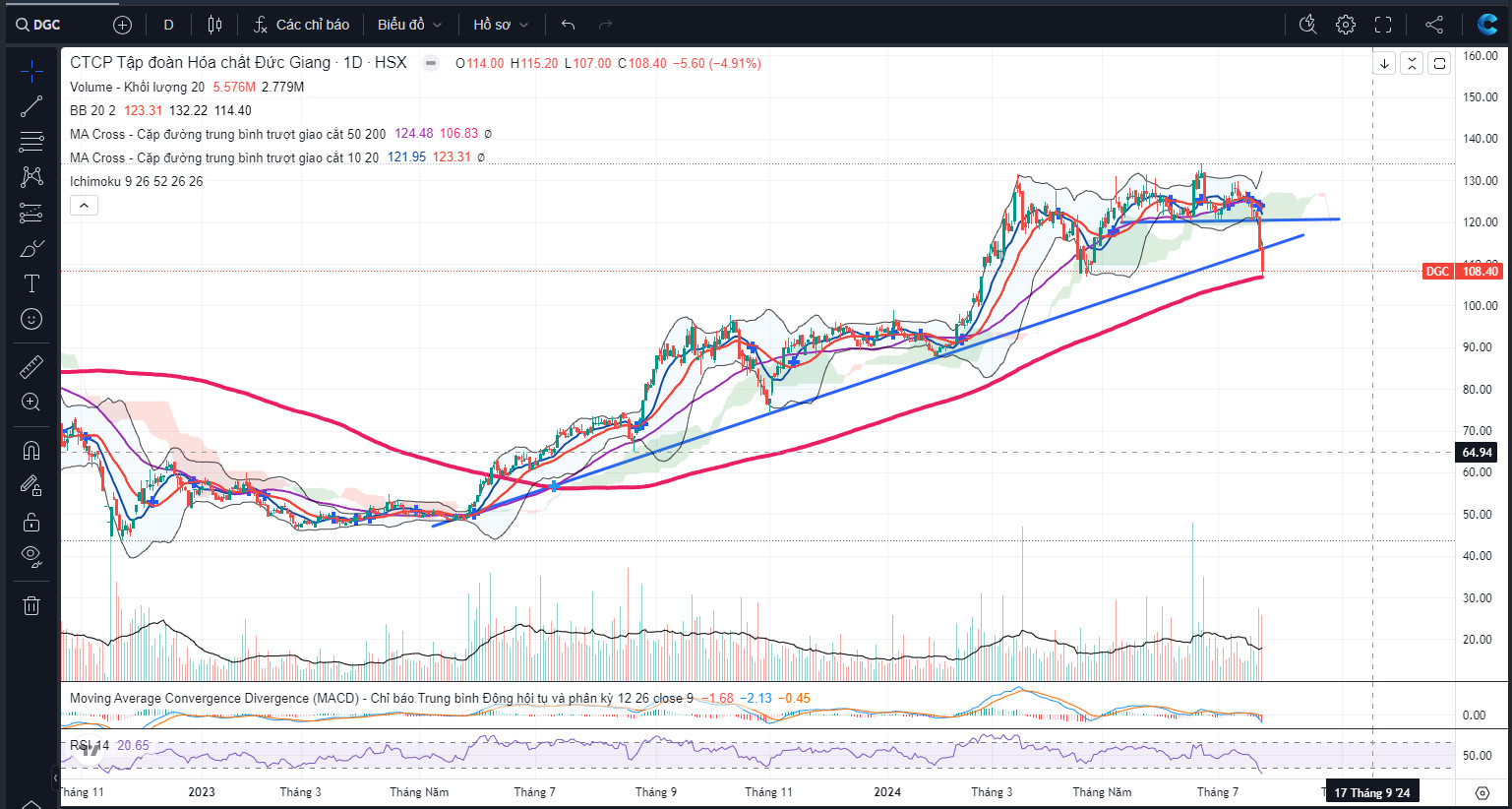Screen dimensions: 1512x809
Task: Toggle lock all drawings
Action: coord(31,522)
